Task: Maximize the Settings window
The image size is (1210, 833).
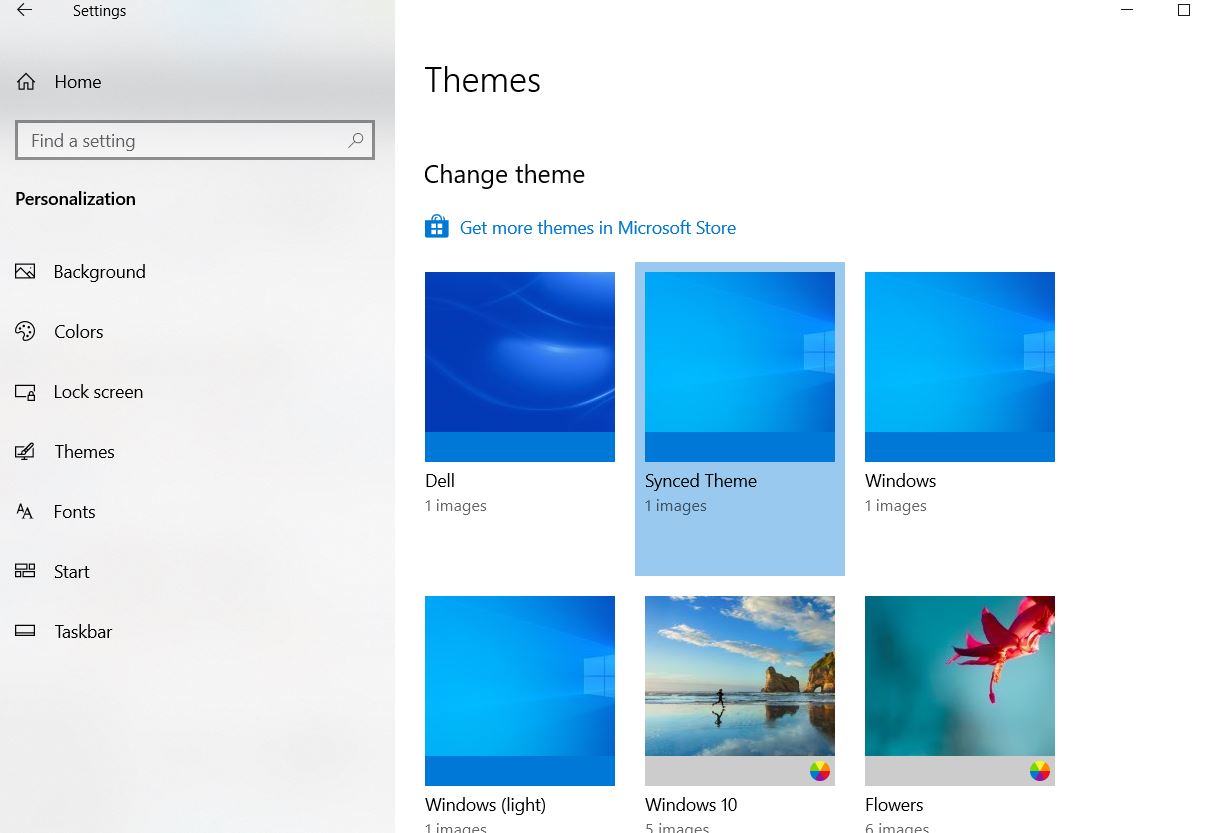Action: pyautogui.click(x=1184, y=11)
